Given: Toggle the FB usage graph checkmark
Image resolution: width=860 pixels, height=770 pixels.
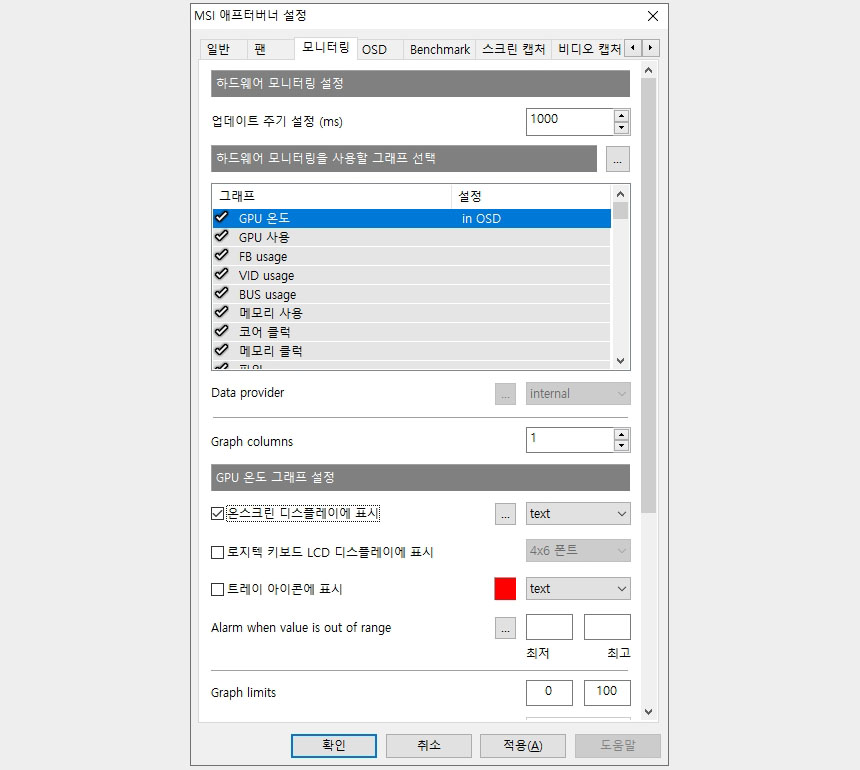Looking at the screenshot, I should tap(222, 256).
